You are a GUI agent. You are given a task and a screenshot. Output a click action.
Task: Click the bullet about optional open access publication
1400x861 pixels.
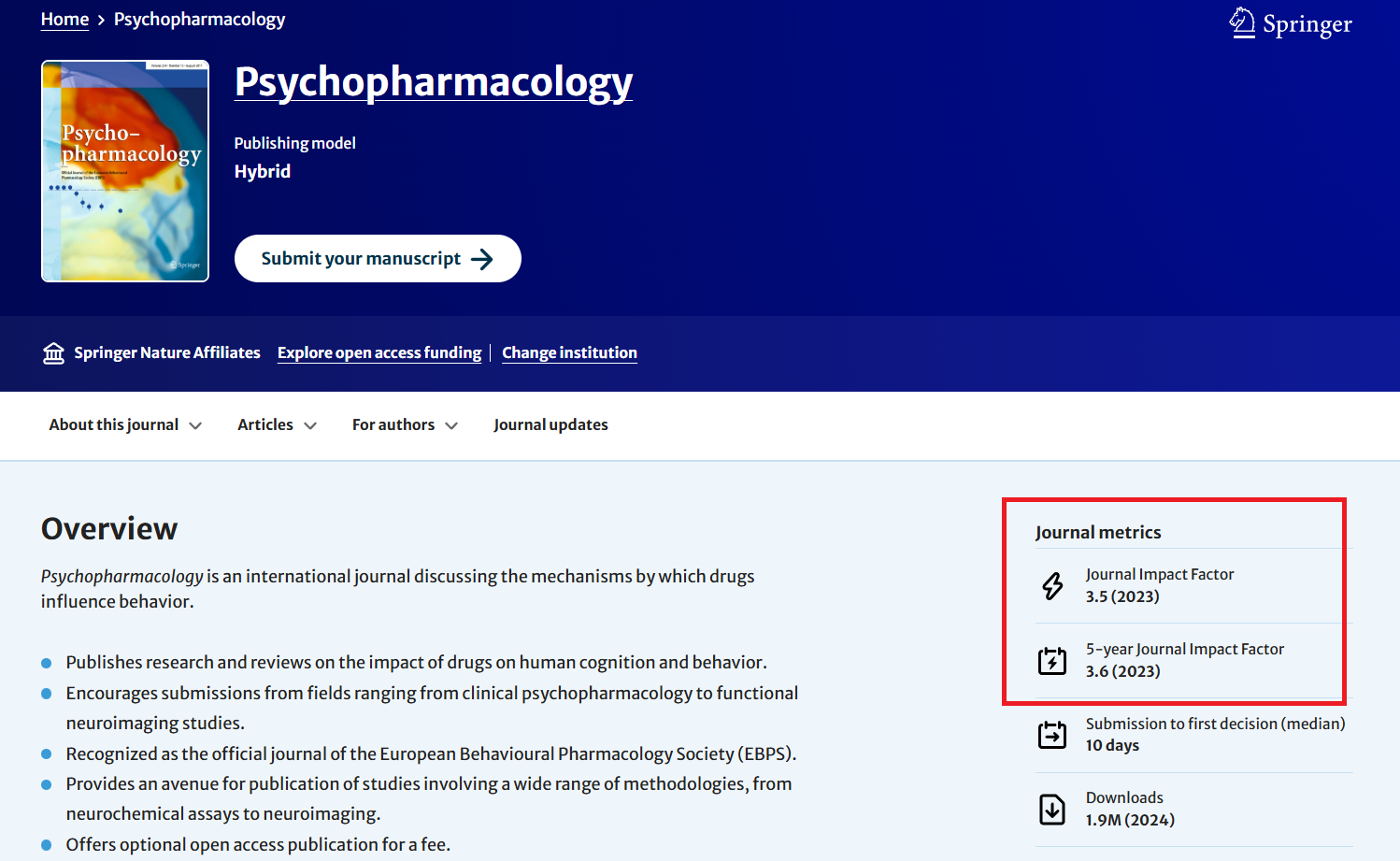pyautogui.click(x=258, y=844)
